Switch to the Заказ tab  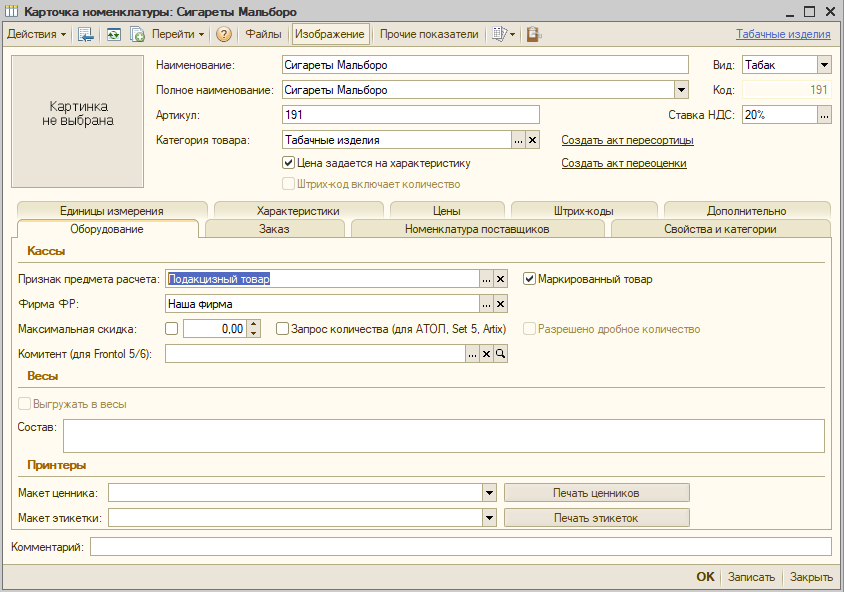(275, 229)
